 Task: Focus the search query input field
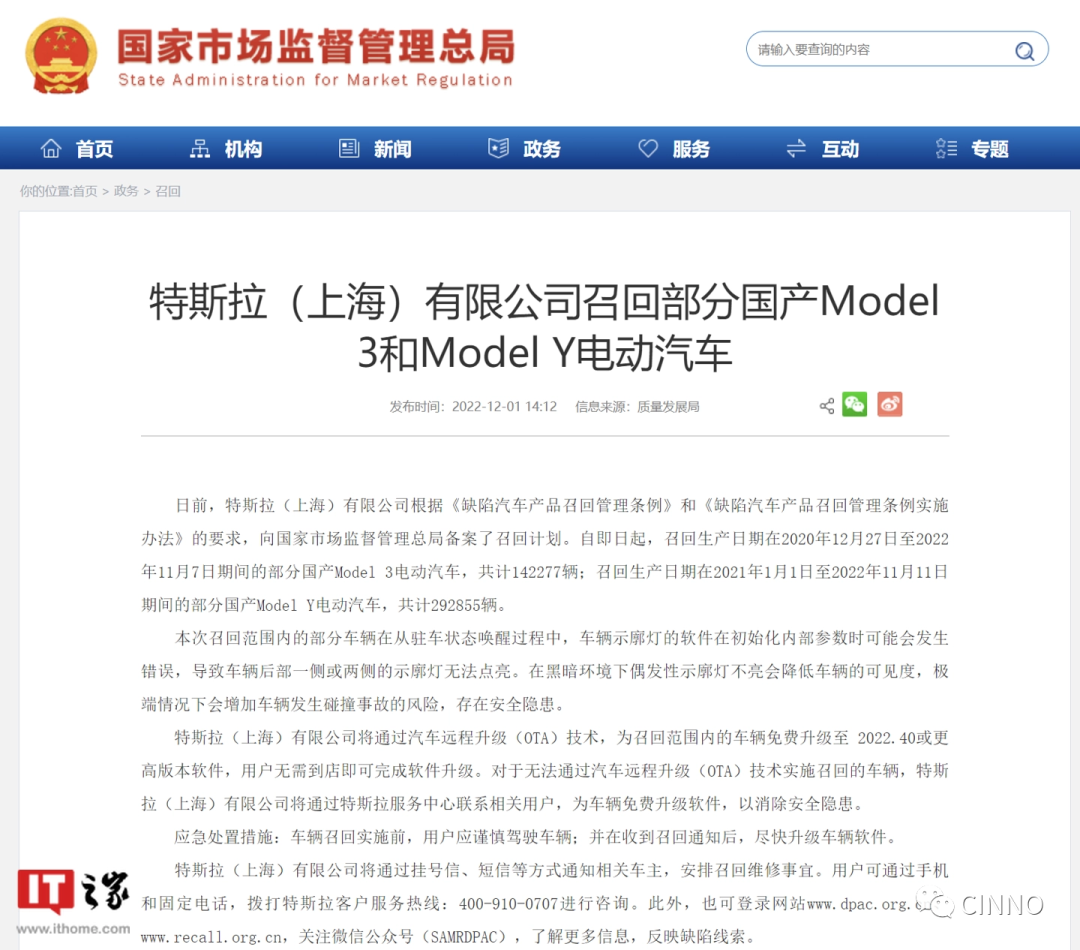coord(897,49)
